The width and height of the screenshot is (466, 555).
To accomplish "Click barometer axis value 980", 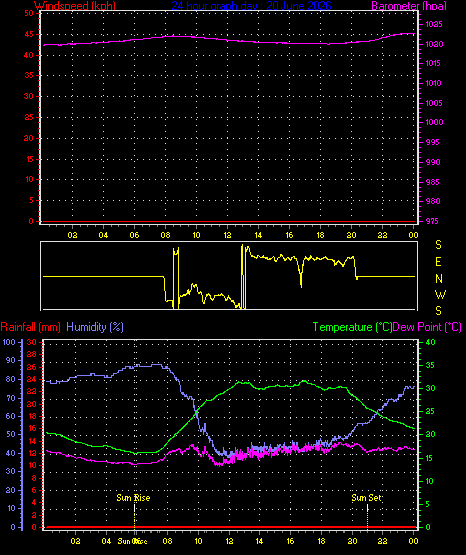I will point(432,201).
